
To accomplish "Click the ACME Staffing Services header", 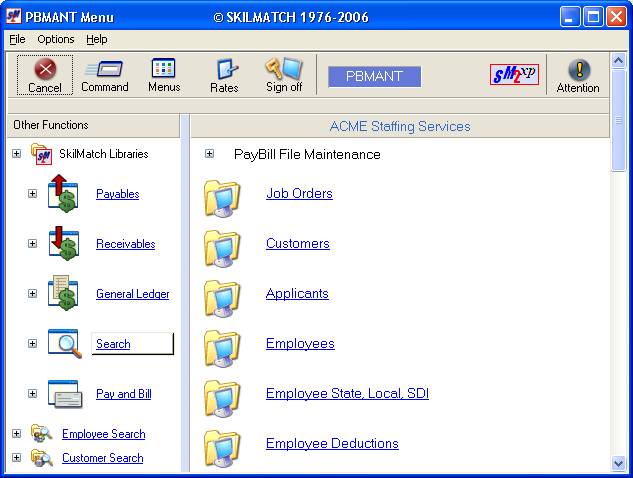I will pos(400,126).
